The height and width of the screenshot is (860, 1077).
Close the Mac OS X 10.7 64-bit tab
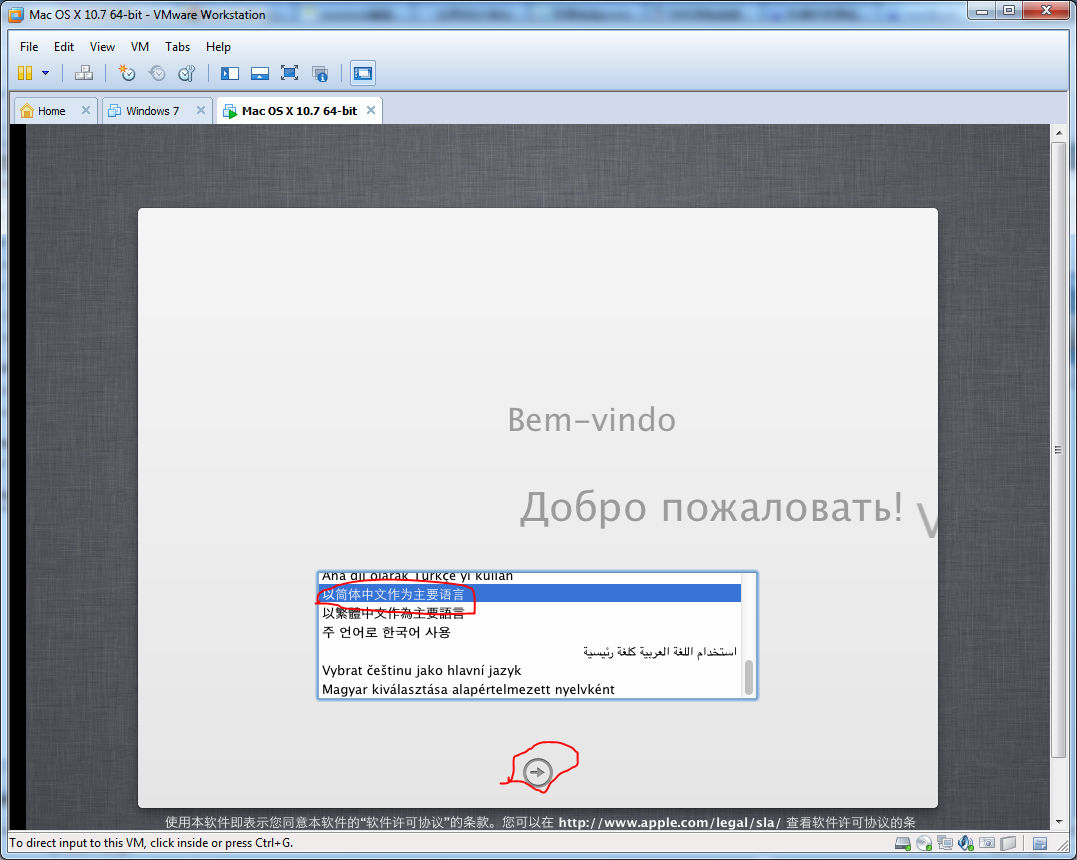coord(371,110)
